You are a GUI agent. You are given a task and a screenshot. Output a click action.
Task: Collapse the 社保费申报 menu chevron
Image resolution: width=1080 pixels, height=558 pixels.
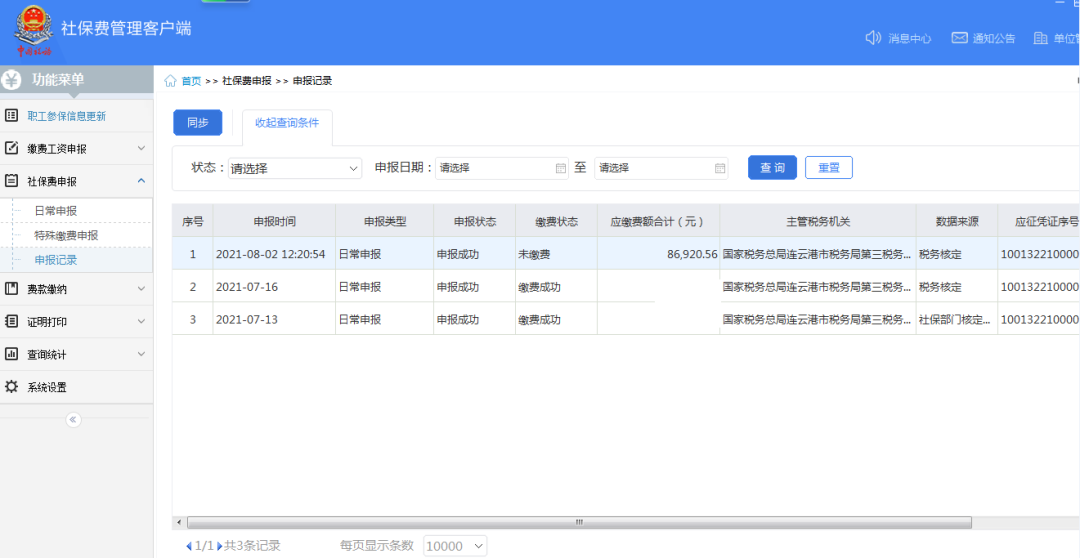coord(141,181)
